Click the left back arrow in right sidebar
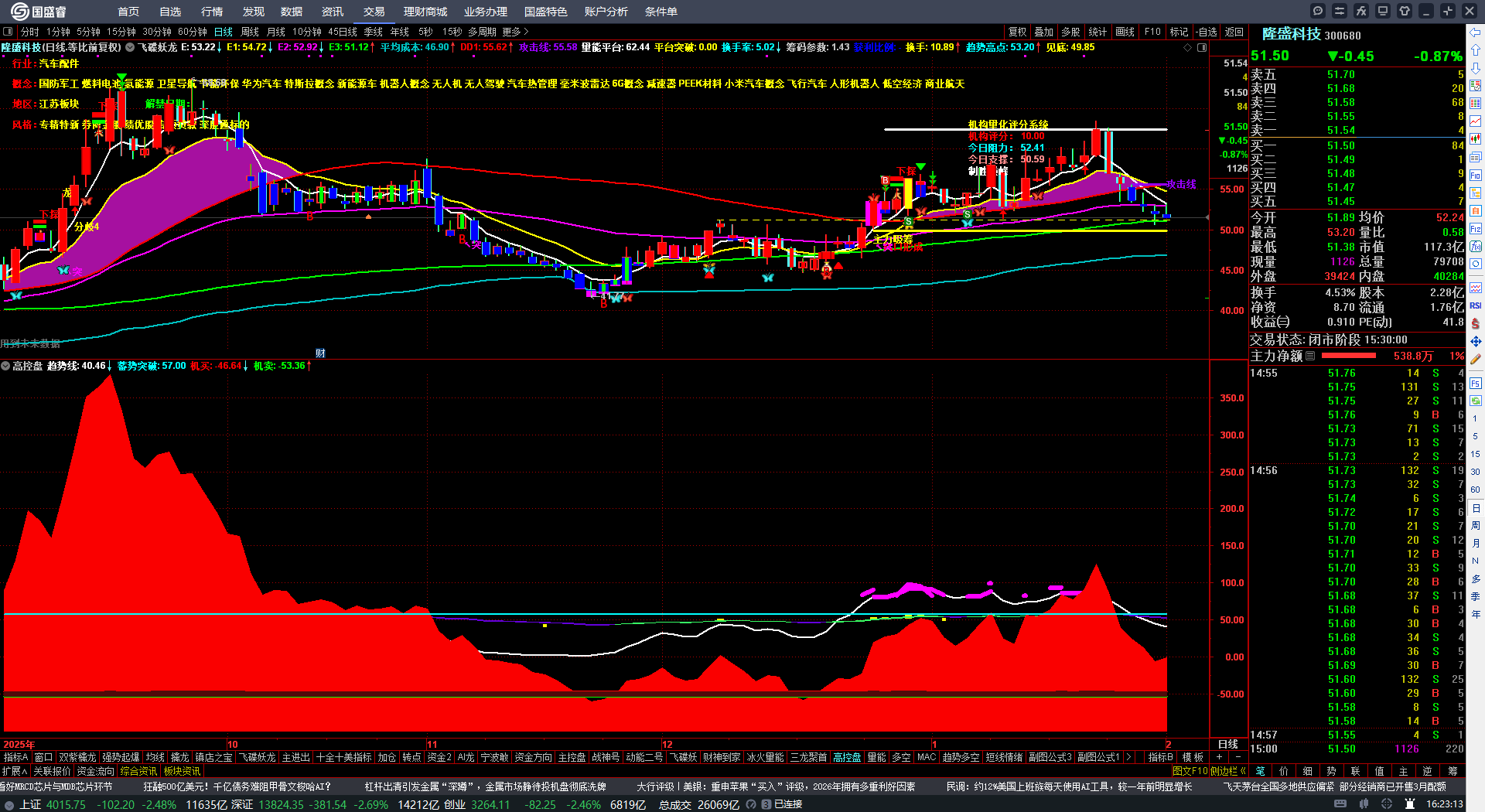Viewport: 1485px width, 812px height. [x=1476, y=32]
